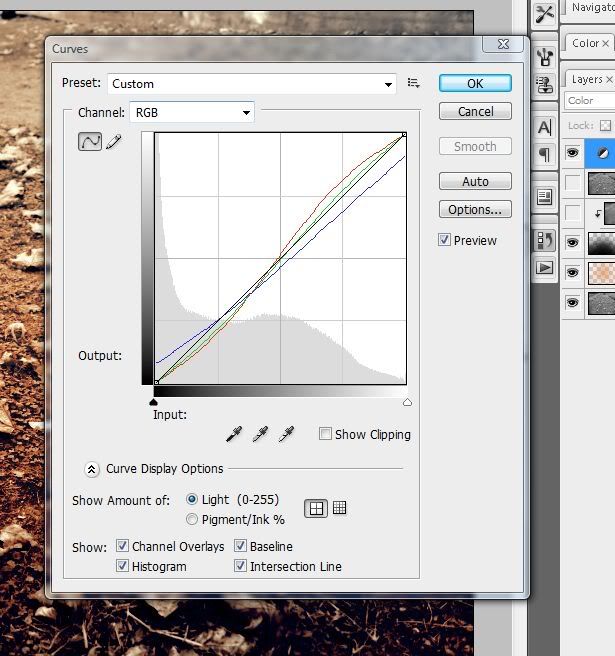Select the orange checkered layer thumbnail
This screenshot has height=656, width=615.
pyautogui.click(x=601, y=273)
